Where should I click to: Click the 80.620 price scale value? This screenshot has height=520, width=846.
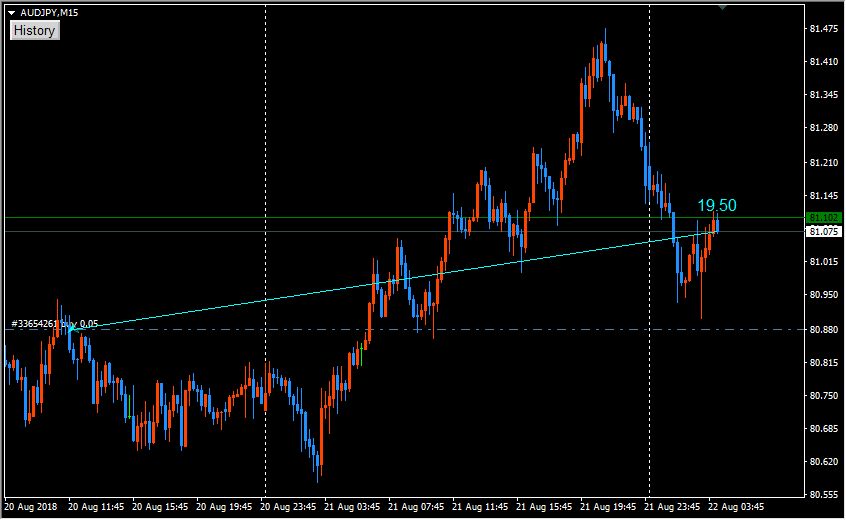(x=824, y=462)
